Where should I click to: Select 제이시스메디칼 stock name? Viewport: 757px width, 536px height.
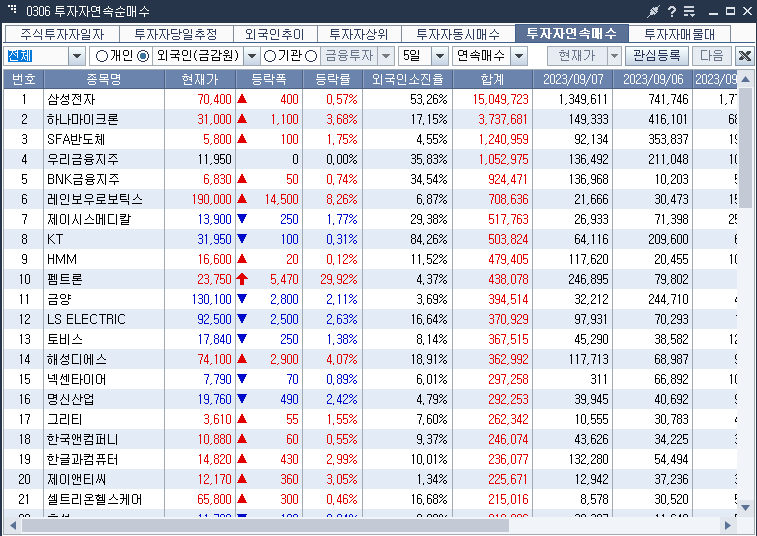(x=89, y=220)
